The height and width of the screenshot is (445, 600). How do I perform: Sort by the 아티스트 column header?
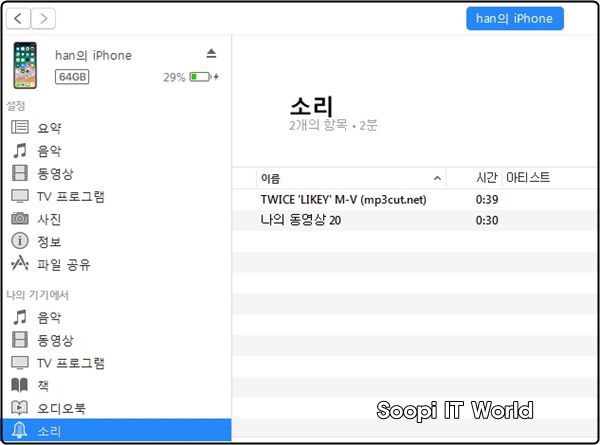(x=528, y=178)
